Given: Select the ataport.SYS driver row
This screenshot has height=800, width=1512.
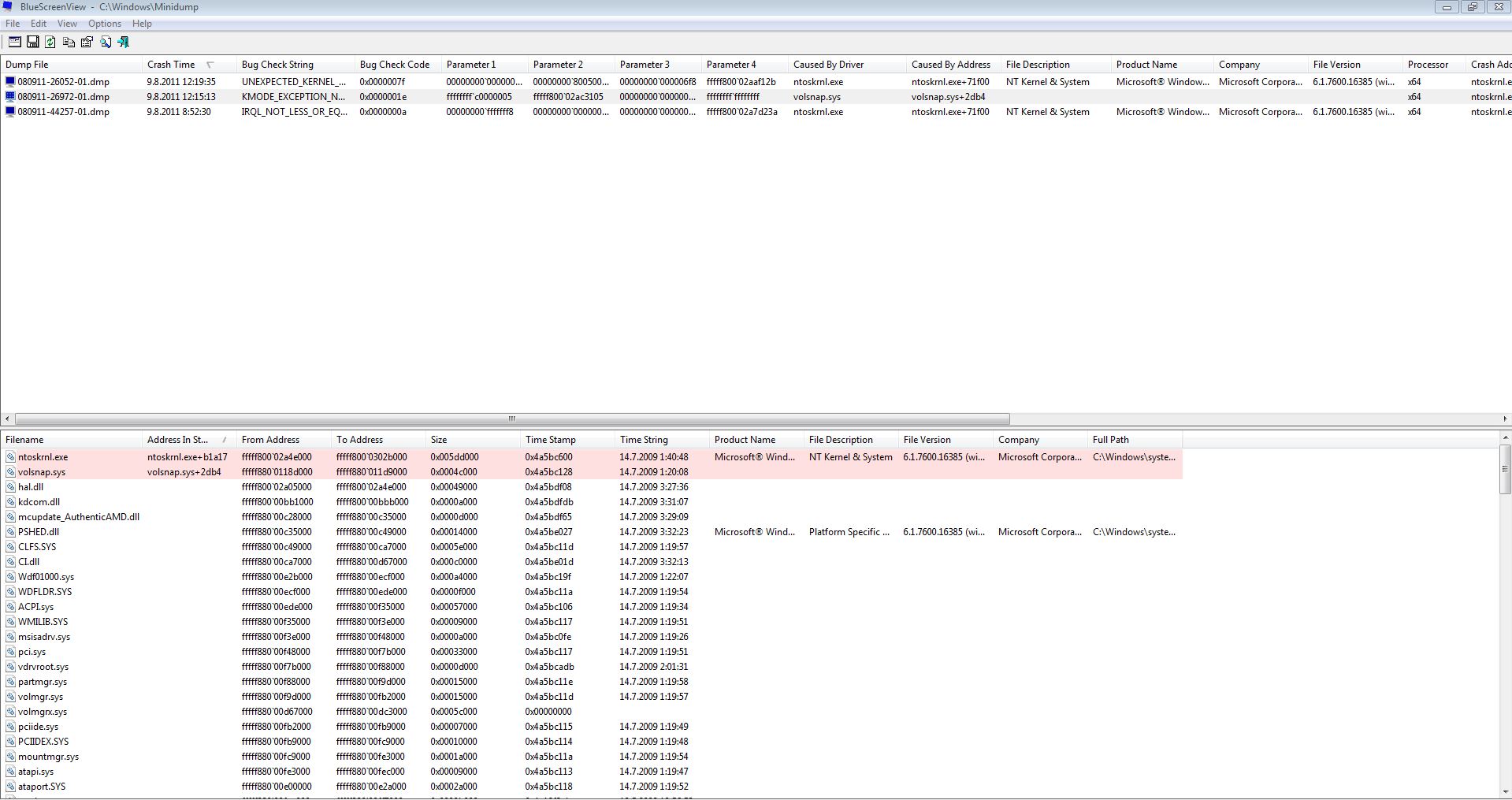Looking at the screenshot, I should pyautogui.click(x=591, y=786).
